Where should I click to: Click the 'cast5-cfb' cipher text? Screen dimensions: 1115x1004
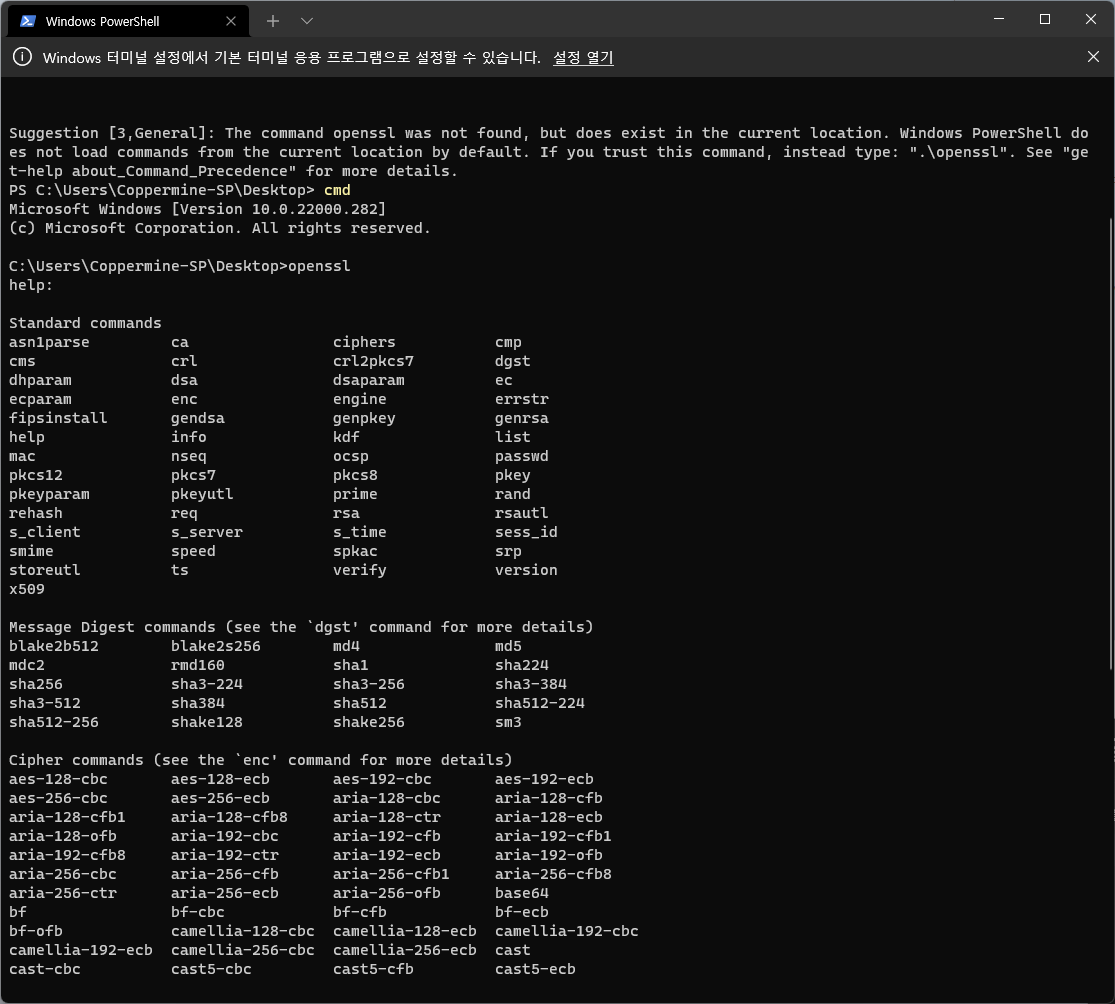(373, 969)
